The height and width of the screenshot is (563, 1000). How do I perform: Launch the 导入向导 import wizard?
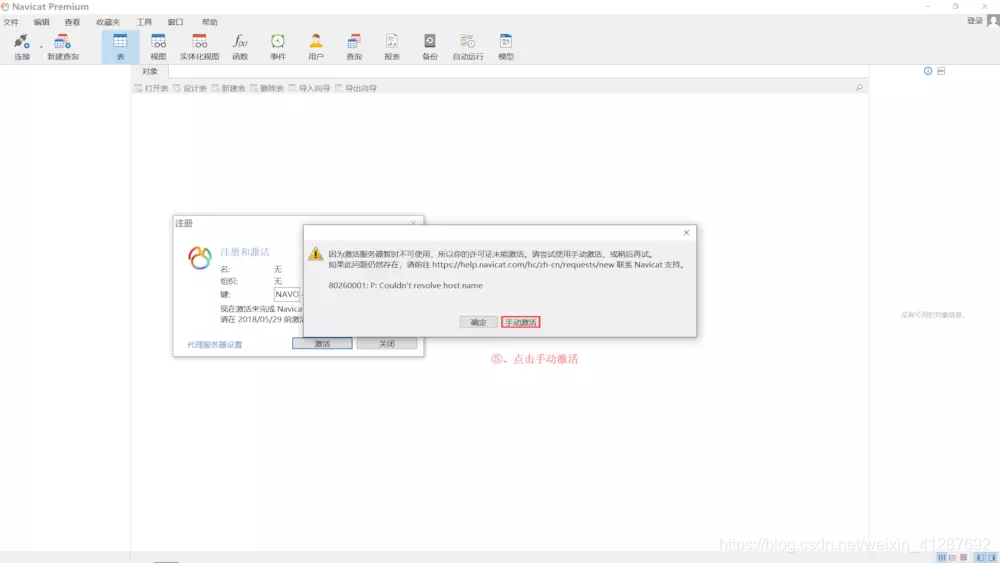pyautogui.click(x=309, y=88)
